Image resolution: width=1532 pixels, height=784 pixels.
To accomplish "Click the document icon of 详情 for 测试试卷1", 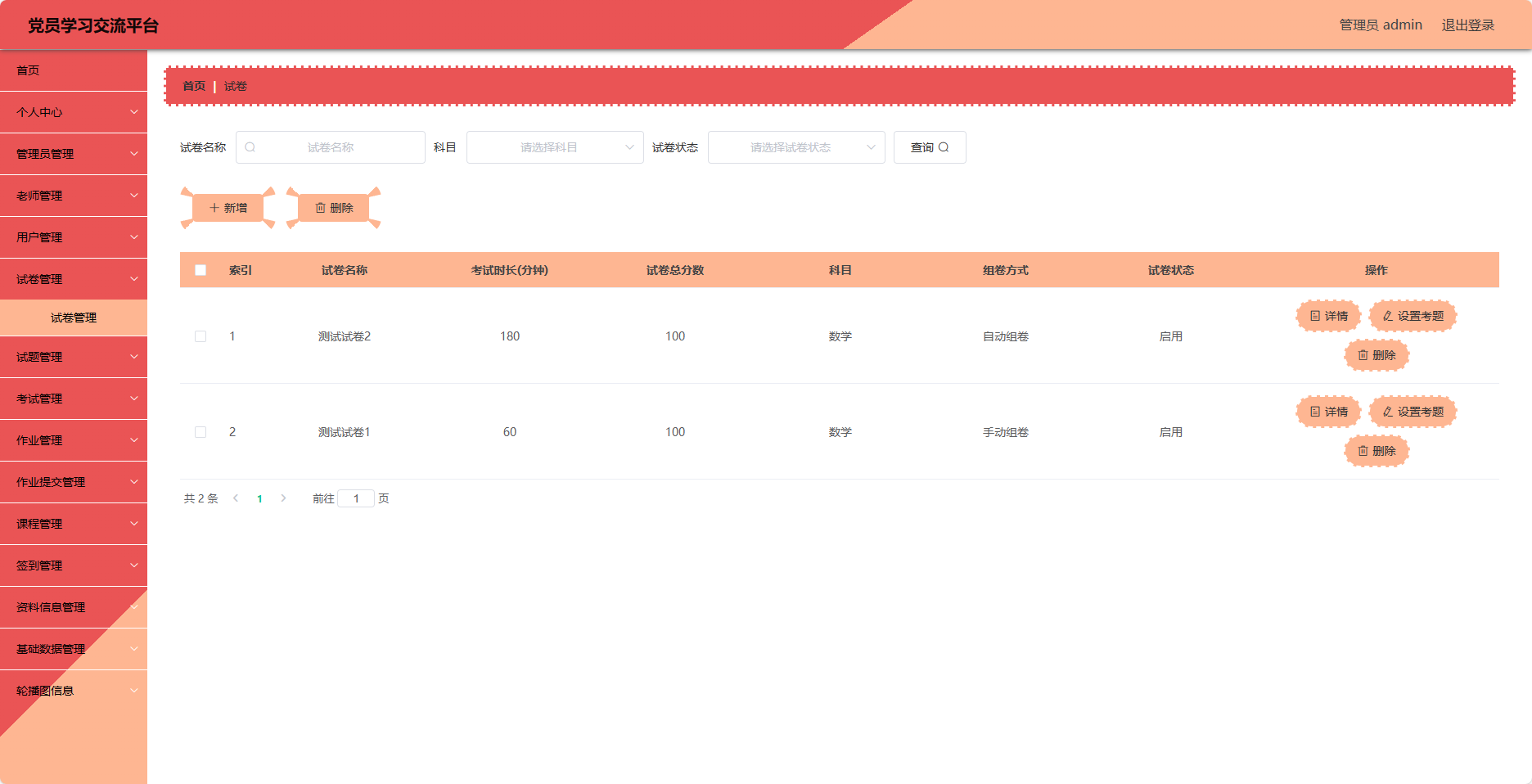I will coord(1315,412).
